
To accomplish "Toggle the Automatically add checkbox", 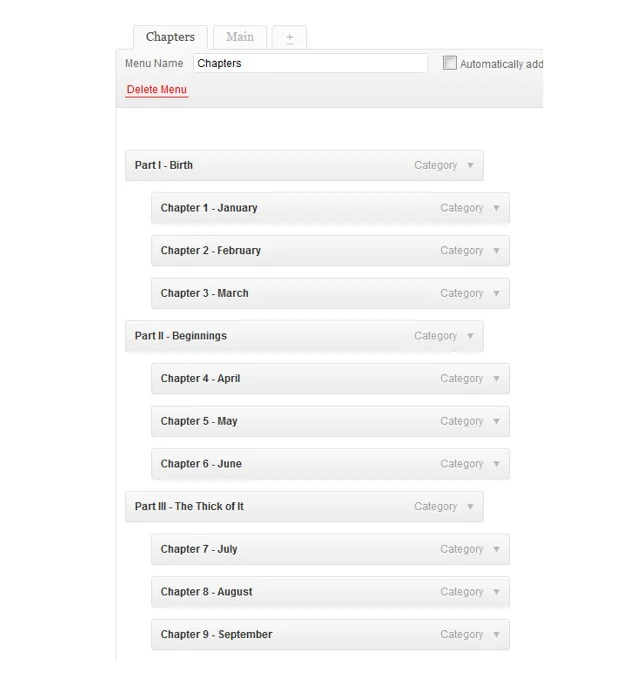I will point(450,63).
